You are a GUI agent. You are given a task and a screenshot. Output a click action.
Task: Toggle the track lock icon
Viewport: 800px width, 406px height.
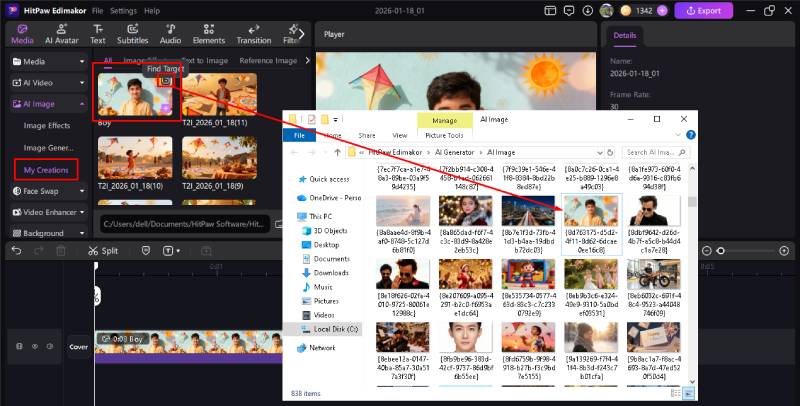pos(19,347)
